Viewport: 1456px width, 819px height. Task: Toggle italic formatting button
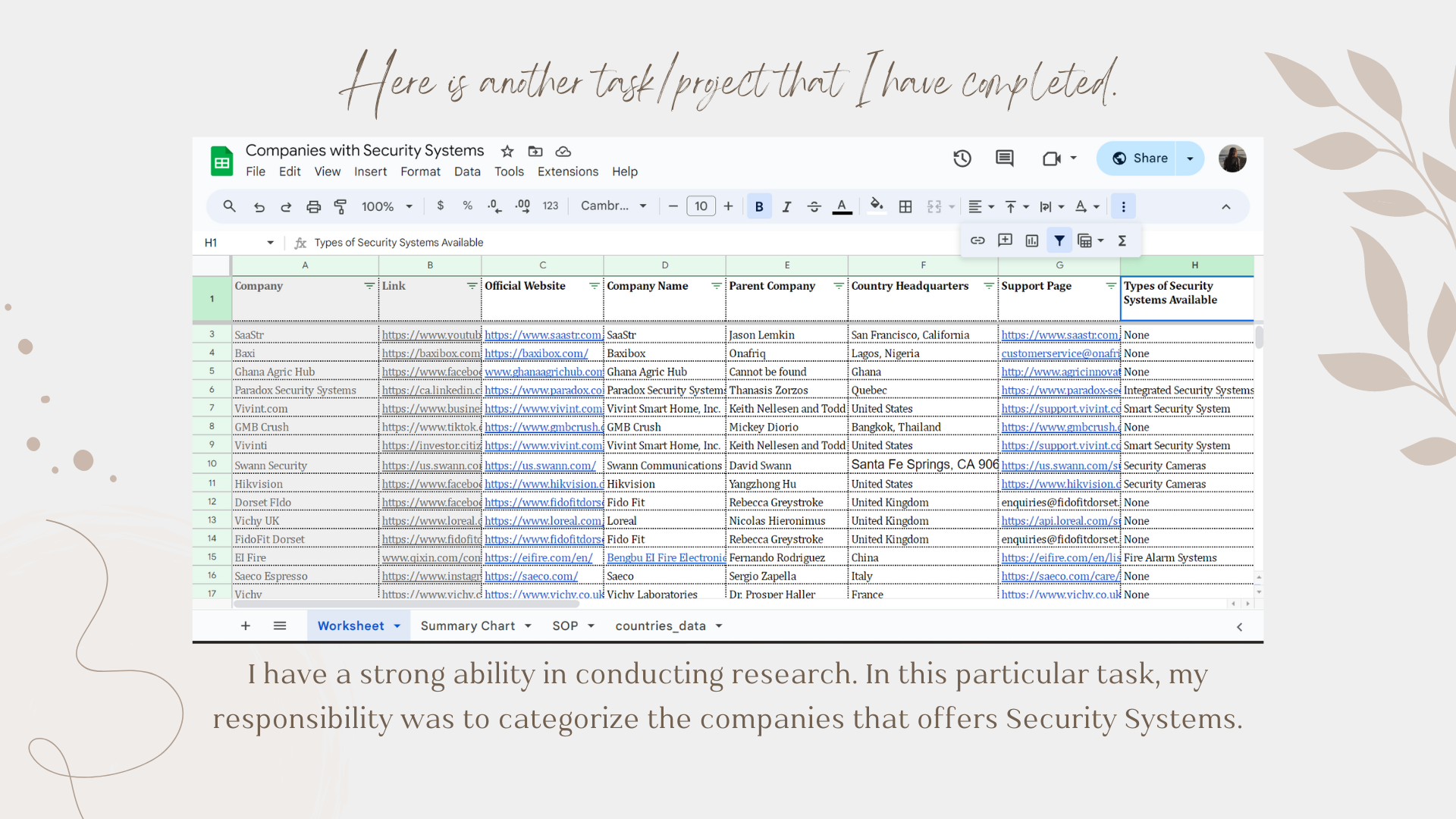pos(786,206)
